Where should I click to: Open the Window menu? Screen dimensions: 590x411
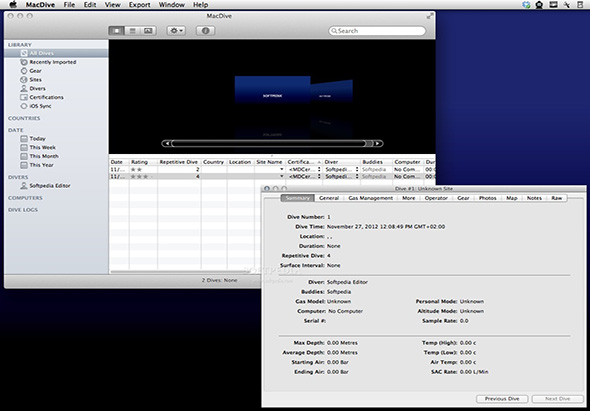pos(172,5)
